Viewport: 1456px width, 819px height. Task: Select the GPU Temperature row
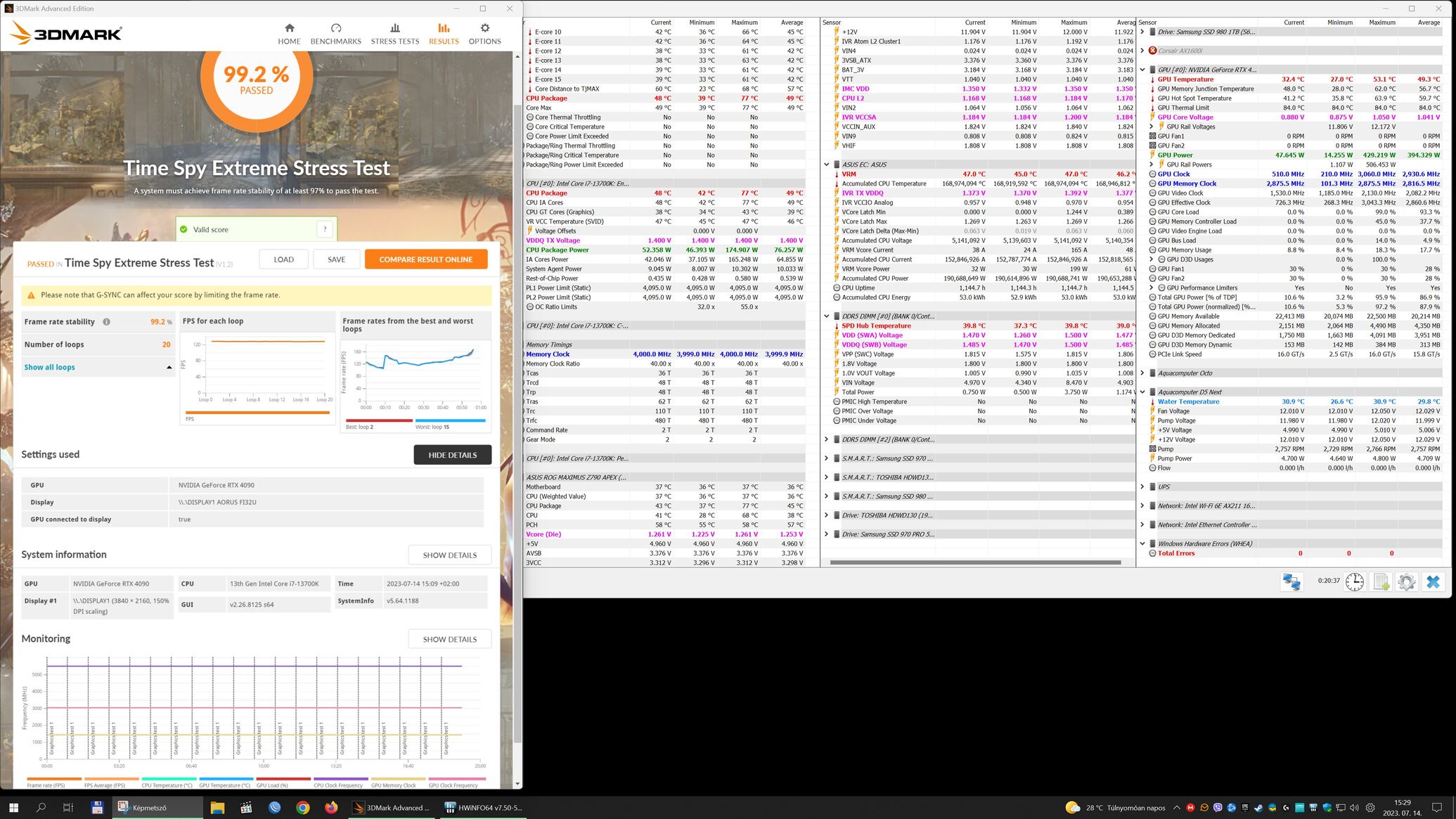pos(1294,79)
